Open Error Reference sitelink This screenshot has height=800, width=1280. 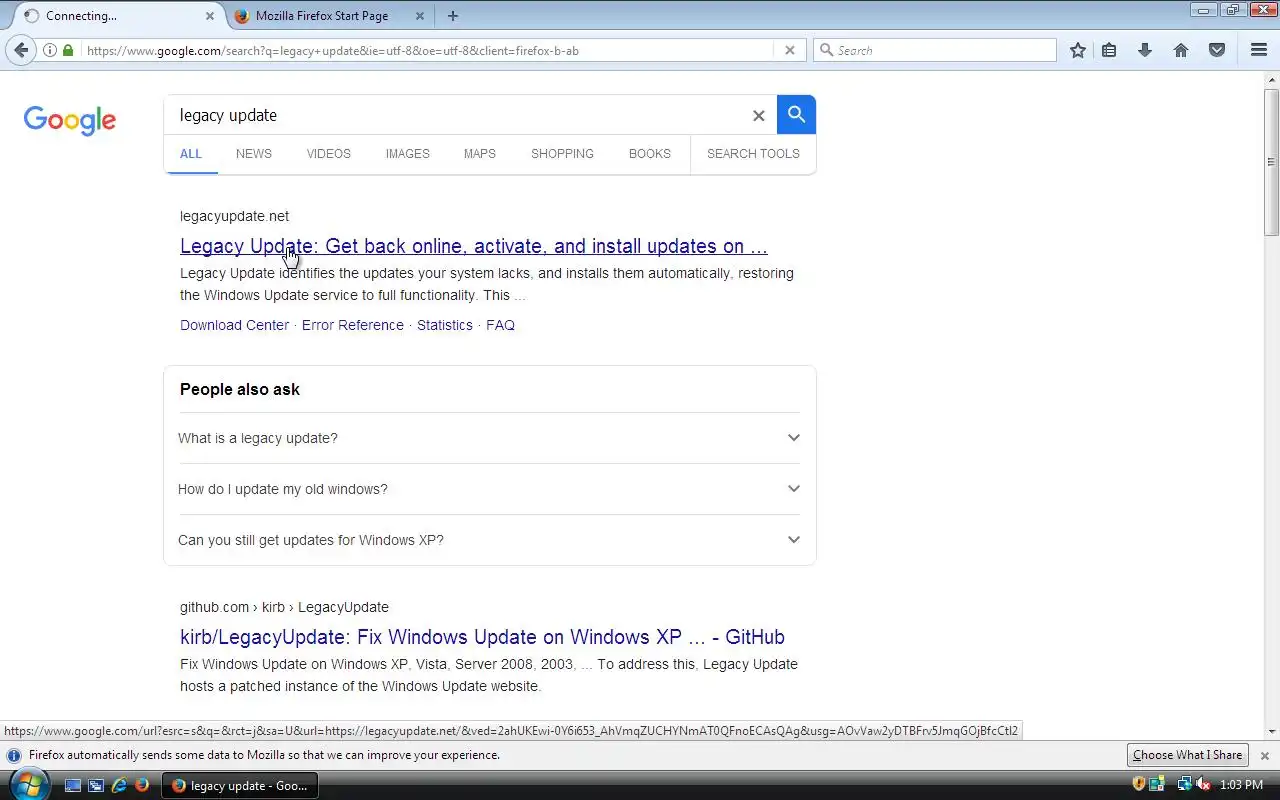tap(353, 325)
